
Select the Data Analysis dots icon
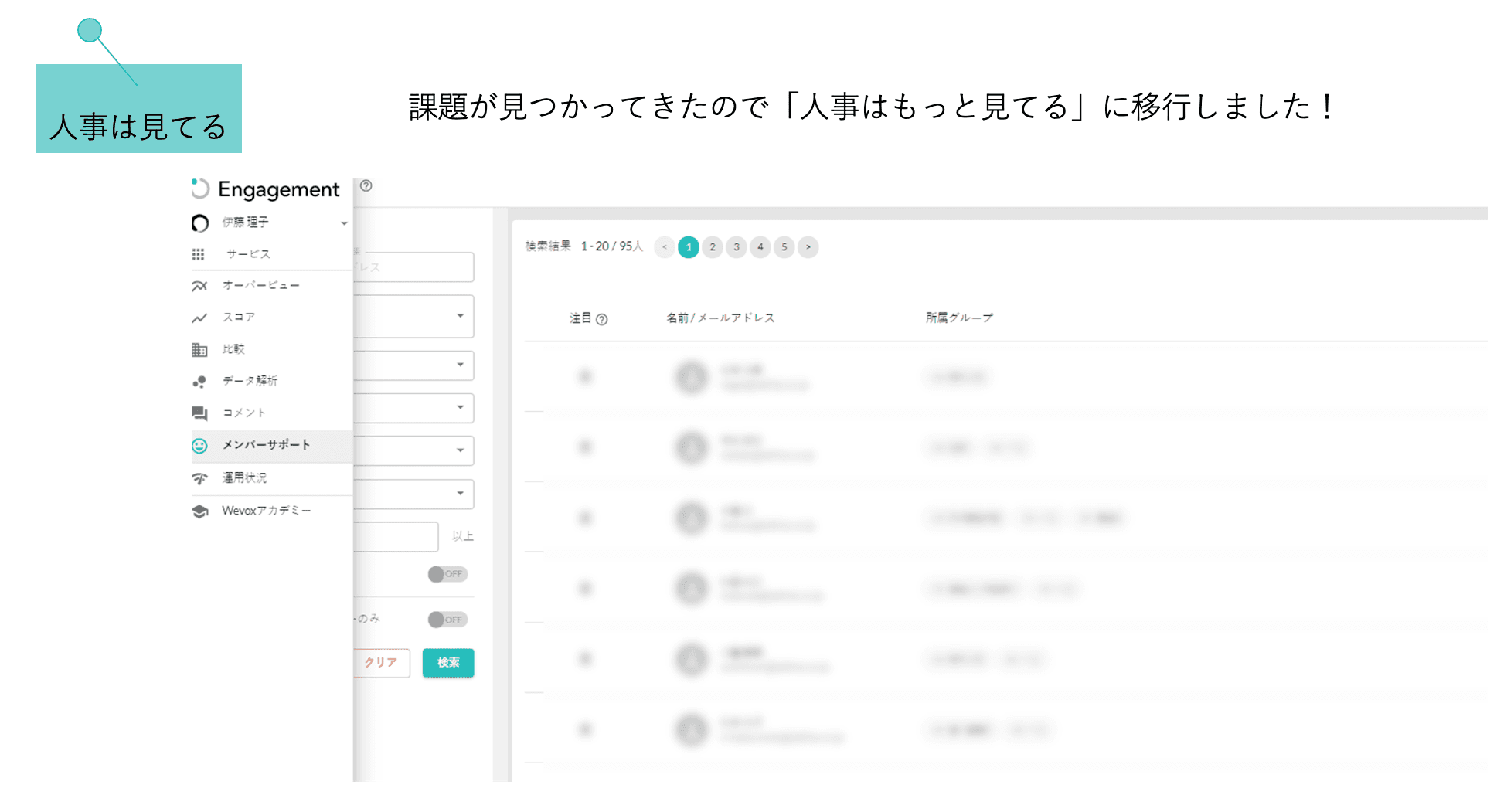(199, 382)
